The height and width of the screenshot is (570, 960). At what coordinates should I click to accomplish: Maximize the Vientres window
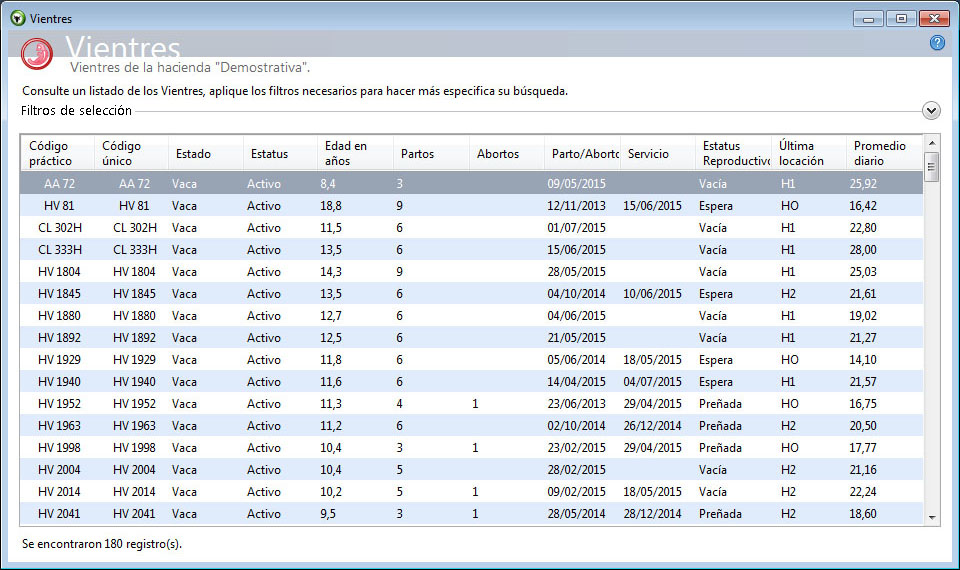click(x=901, y=18)
